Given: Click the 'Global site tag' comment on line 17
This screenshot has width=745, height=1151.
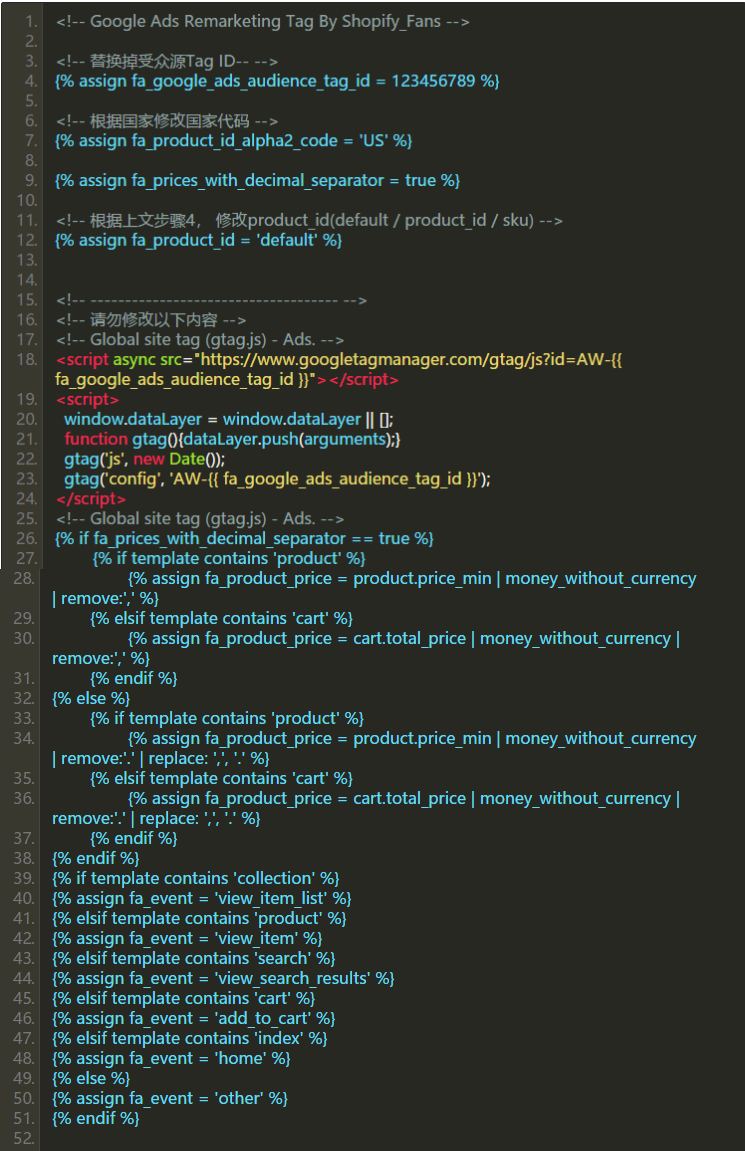Looking at the screenshot, I should click(x=200, y=340).
